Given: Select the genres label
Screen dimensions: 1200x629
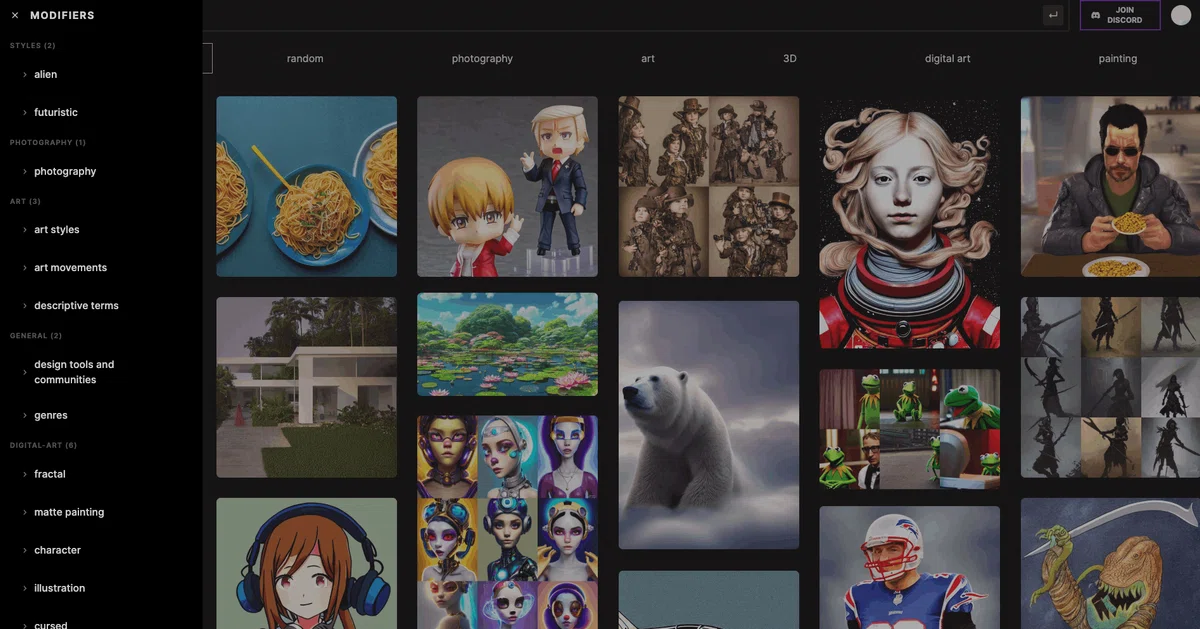Looking at the screenshot, I should [51, 416].
